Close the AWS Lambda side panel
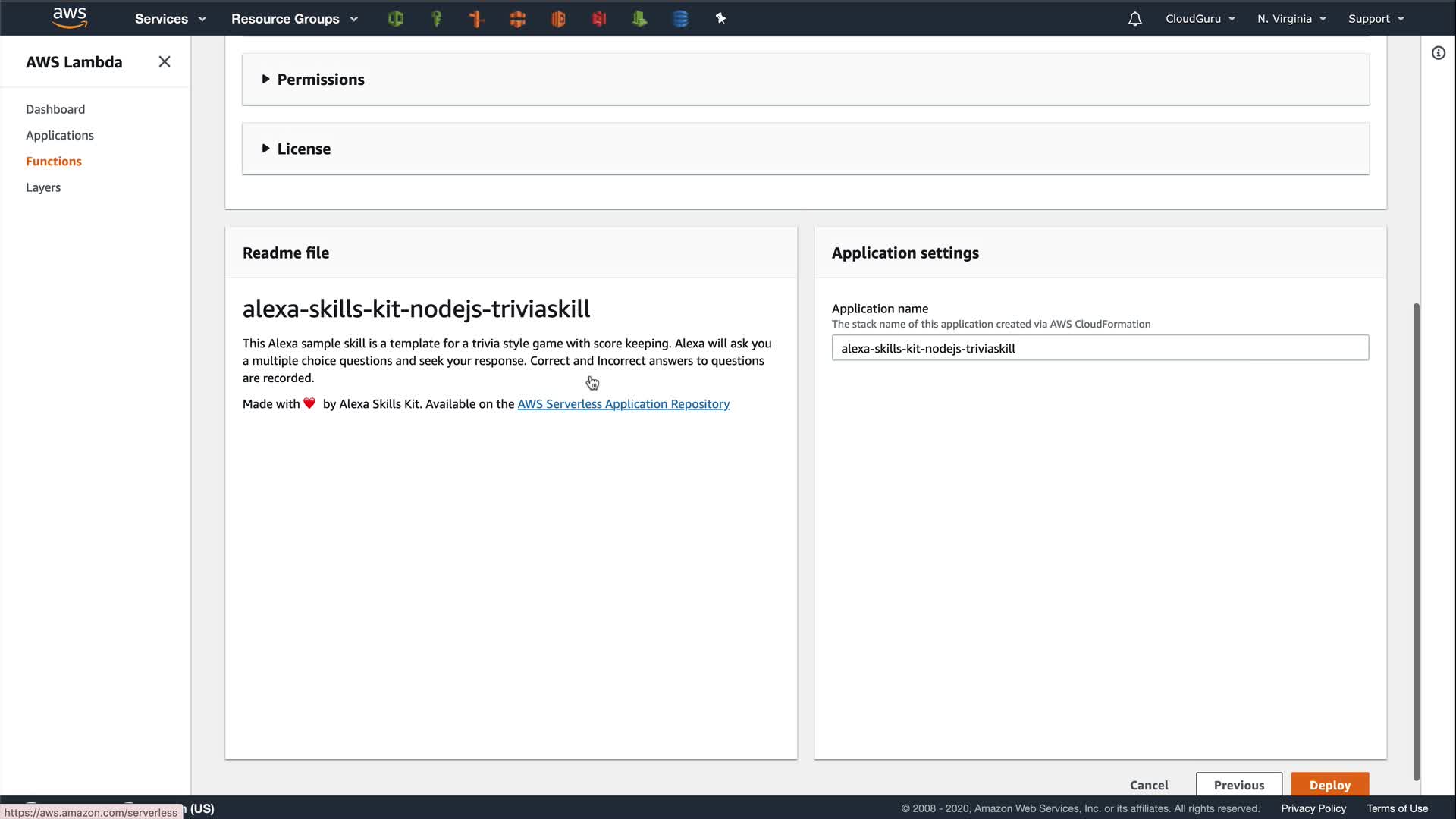The width and height of the screenshot is (1456, 819). pyautogui.click(x=165, y=62)
